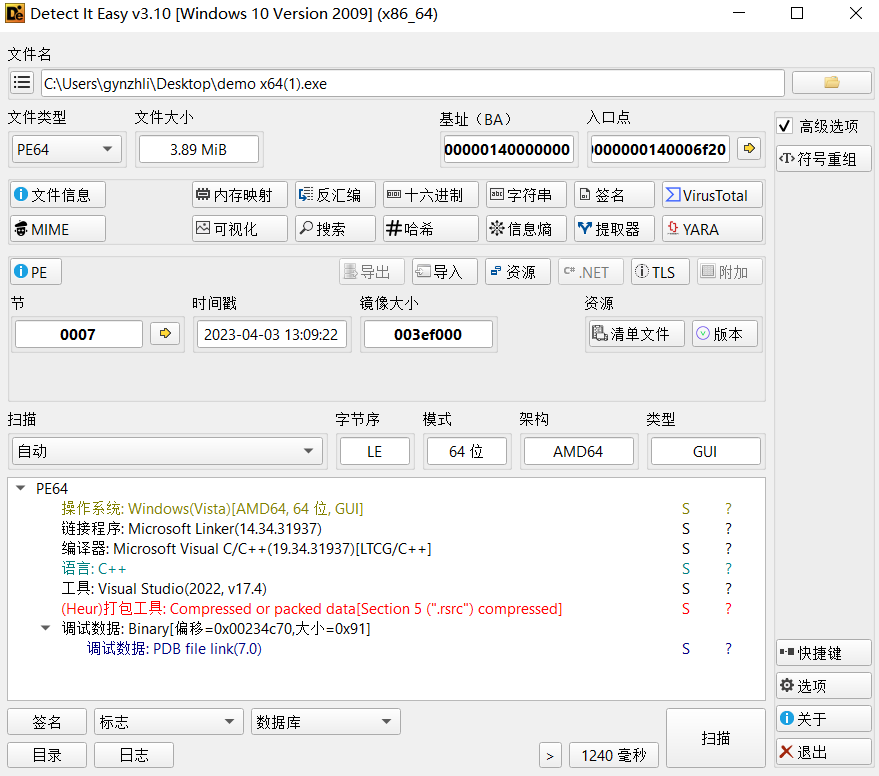
Task: Open 清单文件 manifest
Action: point(636,334)
